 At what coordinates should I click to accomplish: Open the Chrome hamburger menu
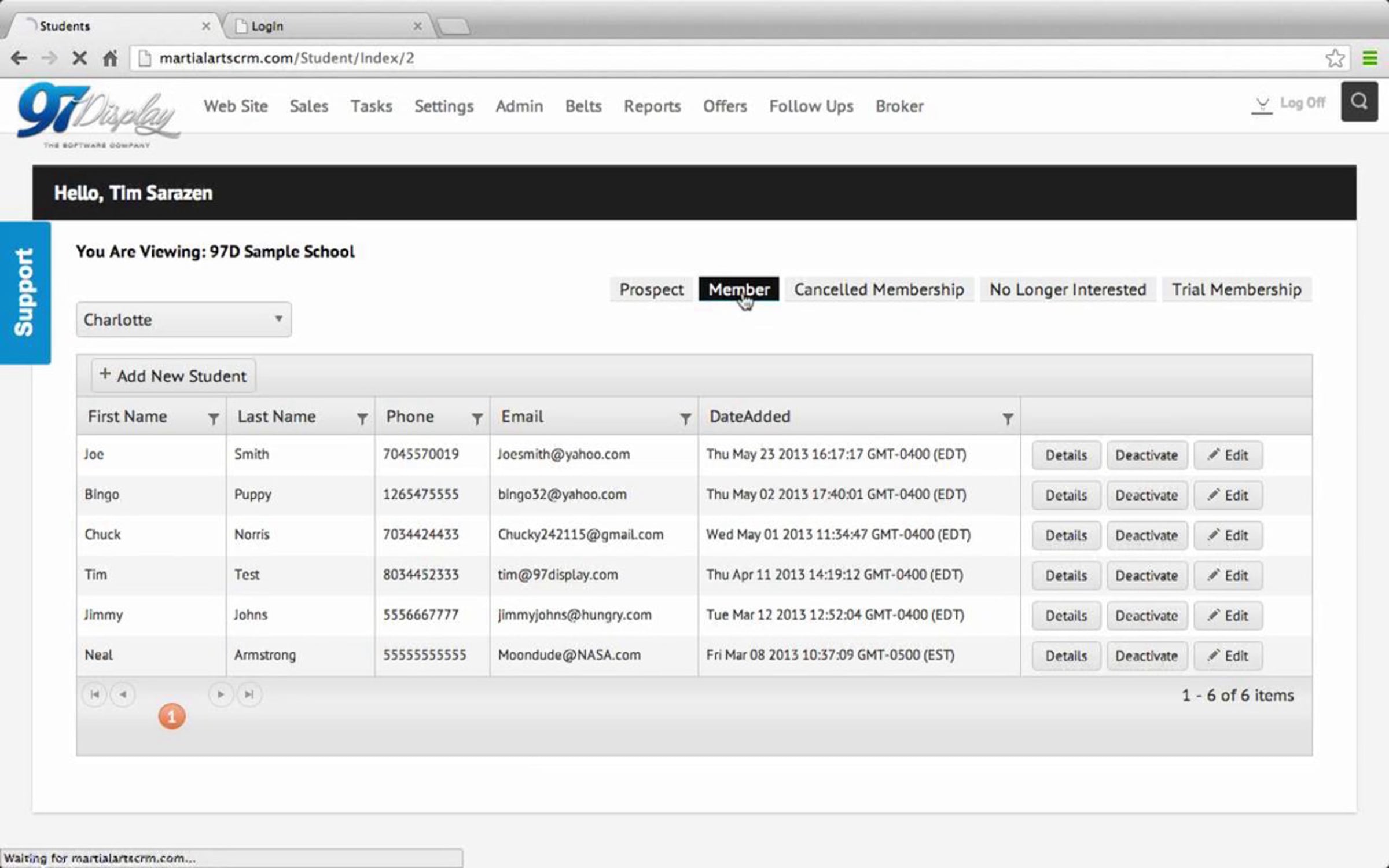click(1369, 58)
